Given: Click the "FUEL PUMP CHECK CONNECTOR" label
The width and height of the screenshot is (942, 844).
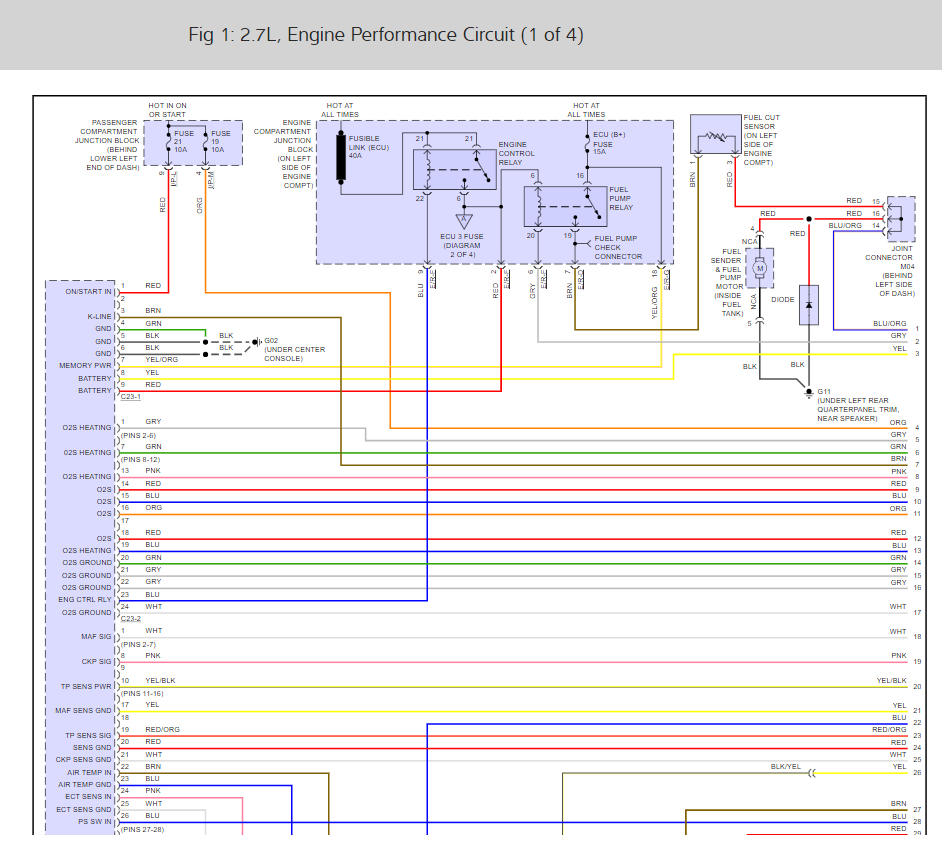Looking at the screenshot, I should click(618, 247).
